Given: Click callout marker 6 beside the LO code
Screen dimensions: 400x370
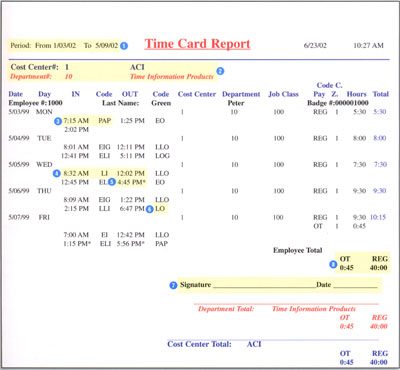Looking at the screenshot, I should (150, 209).
